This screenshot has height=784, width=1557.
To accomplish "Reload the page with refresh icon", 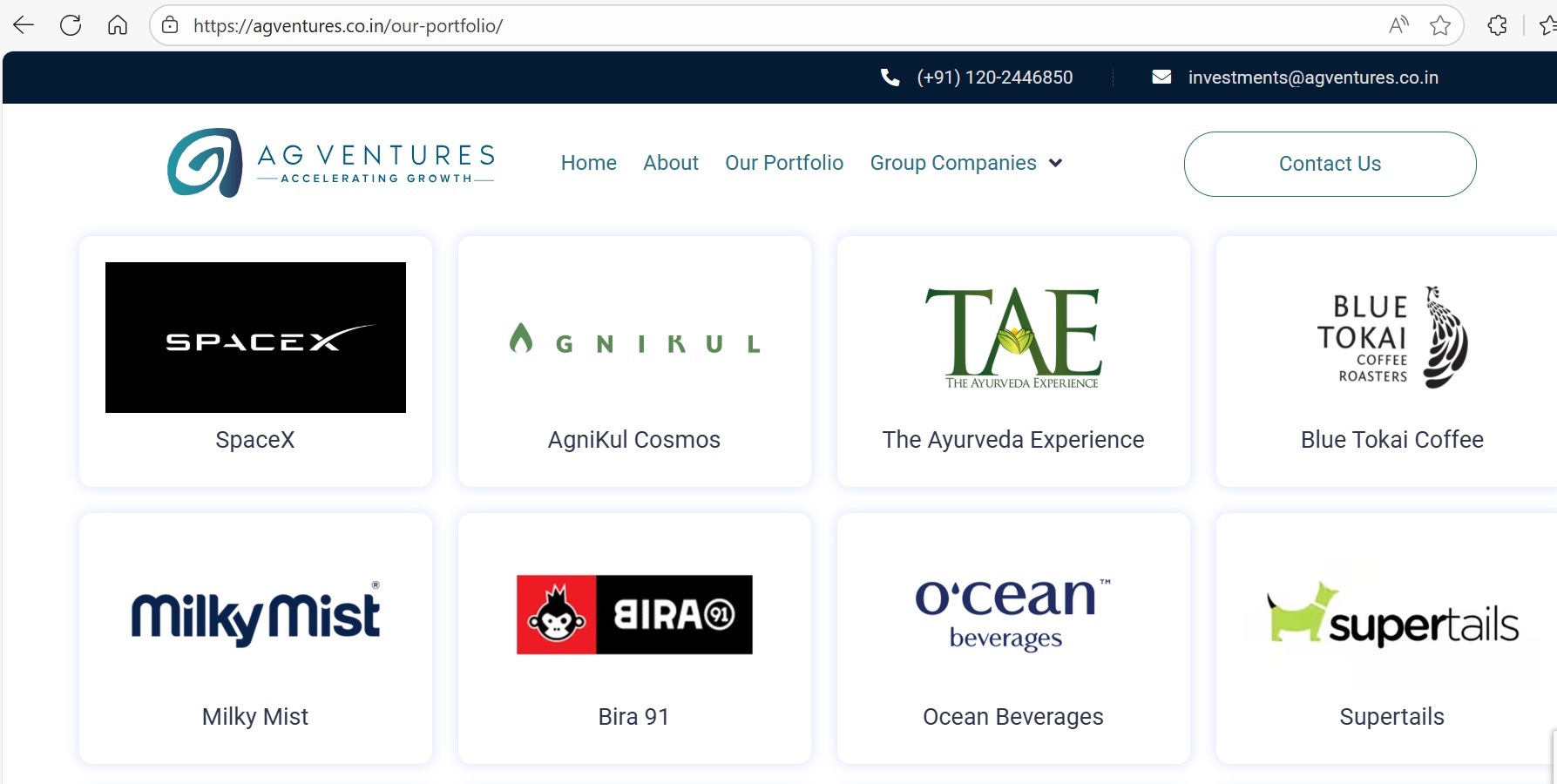I will point(71,25).
